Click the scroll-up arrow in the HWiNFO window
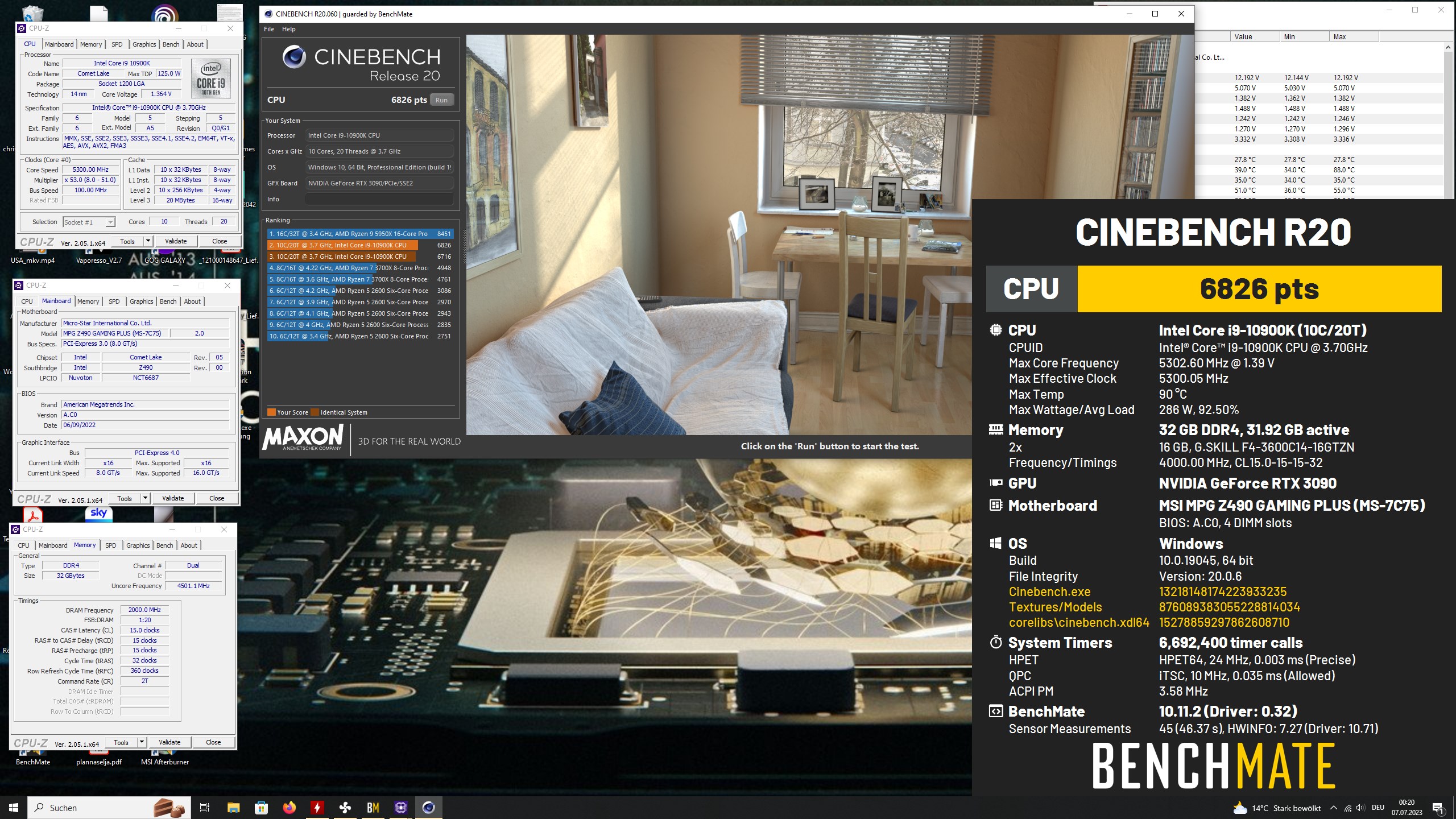 (1448, 48)
